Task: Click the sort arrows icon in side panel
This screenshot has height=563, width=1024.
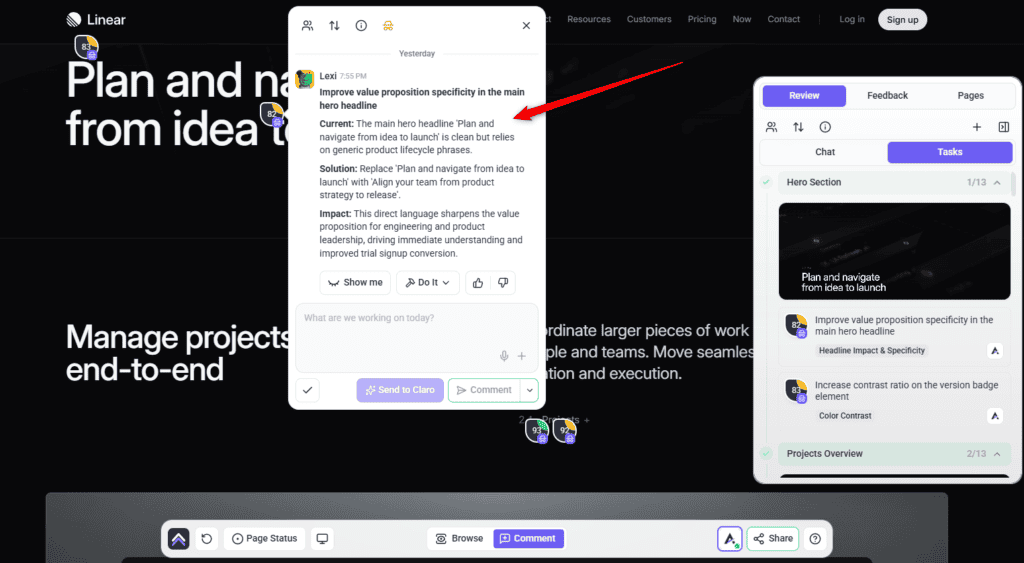Action: [798, 127]
